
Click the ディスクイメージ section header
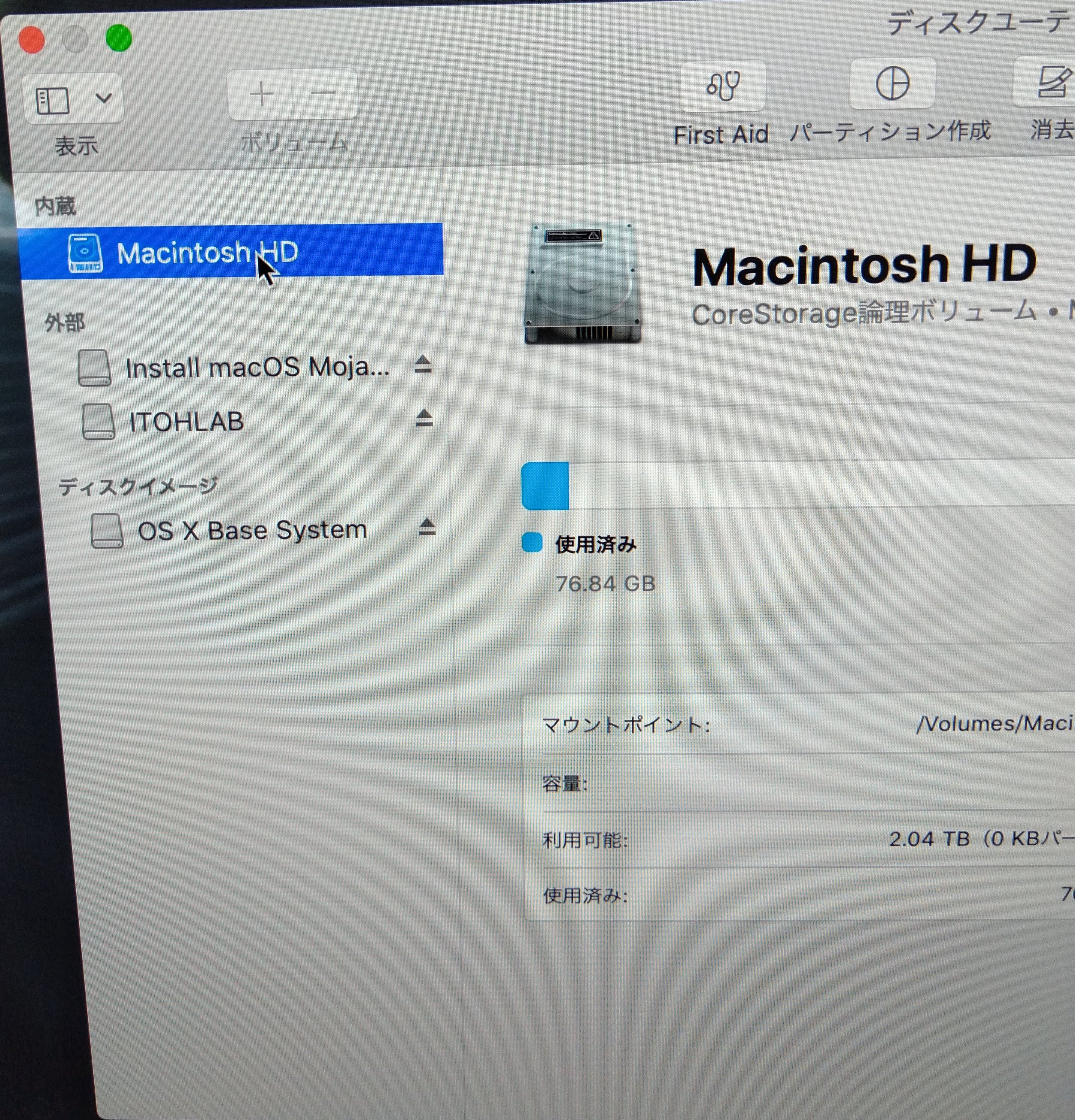[x=138, y=486]
